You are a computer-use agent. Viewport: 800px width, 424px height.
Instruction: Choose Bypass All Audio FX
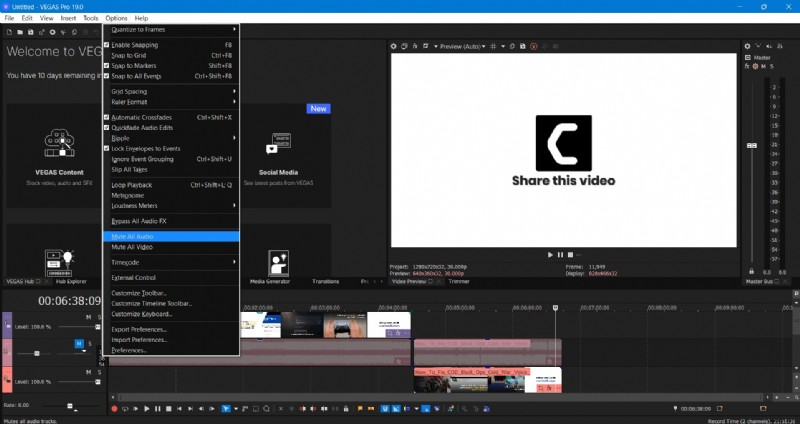(171, 221)
